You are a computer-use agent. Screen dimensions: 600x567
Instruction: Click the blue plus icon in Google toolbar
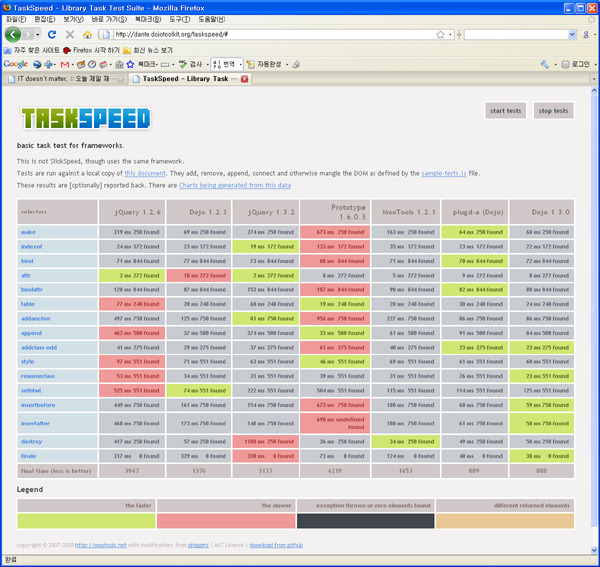[x=48, y=64]
